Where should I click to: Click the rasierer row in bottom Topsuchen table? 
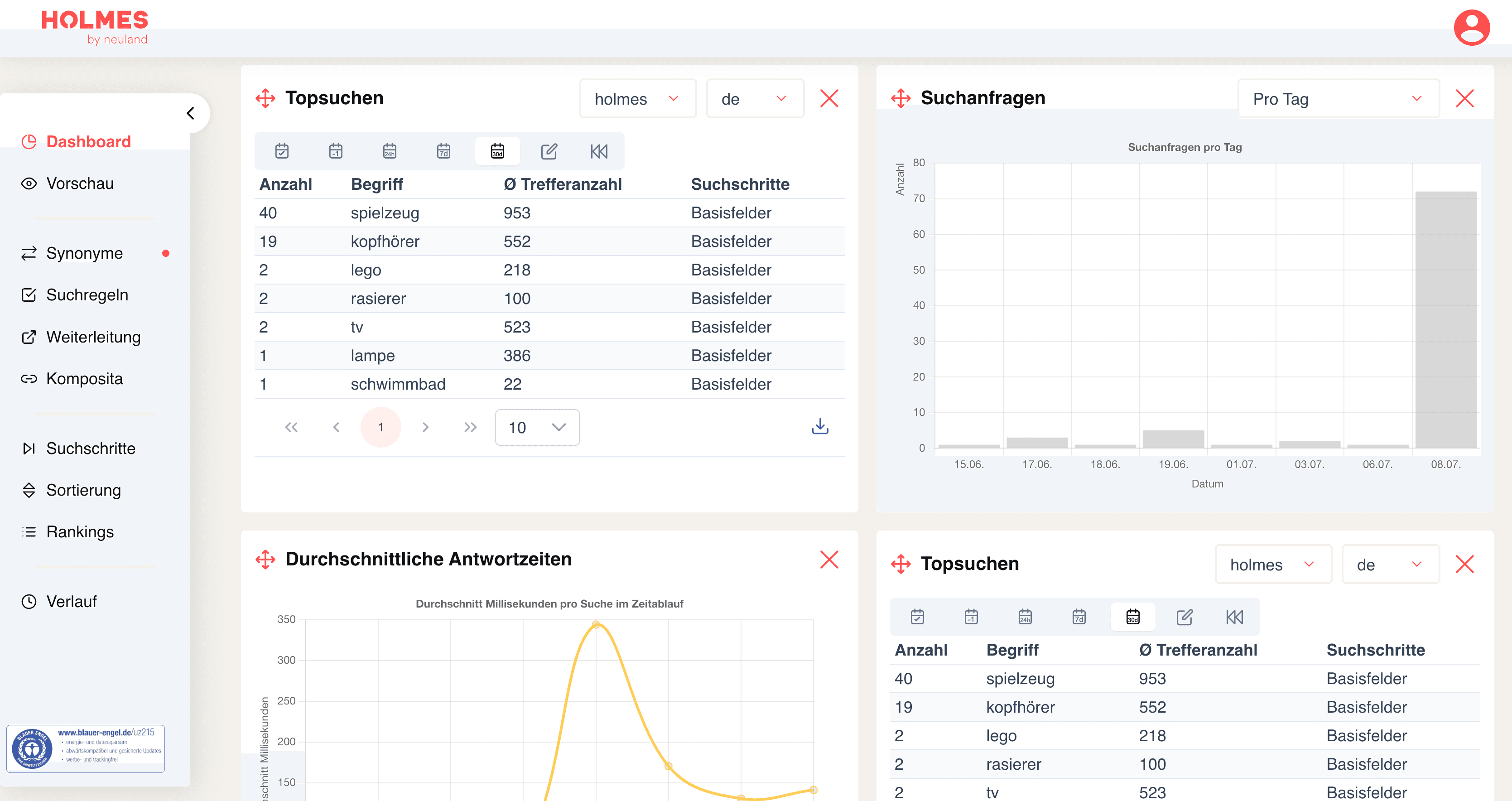1185,764
